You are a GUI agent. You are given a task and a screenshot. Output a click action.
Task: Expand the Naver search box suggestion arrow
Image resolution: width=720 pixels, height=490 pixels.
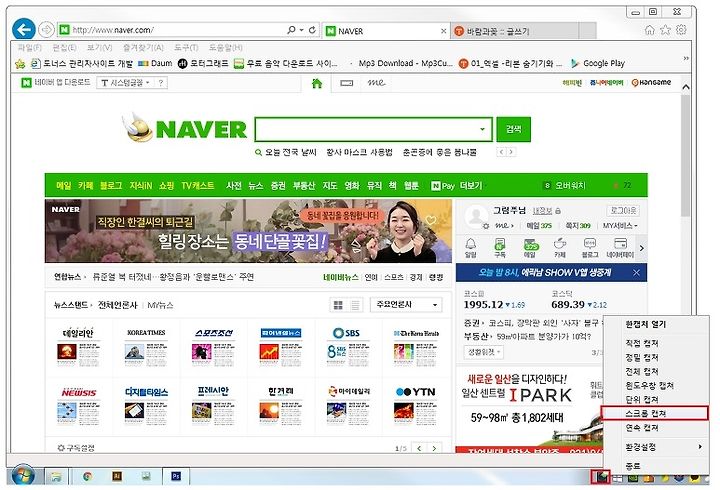point(482,129)
